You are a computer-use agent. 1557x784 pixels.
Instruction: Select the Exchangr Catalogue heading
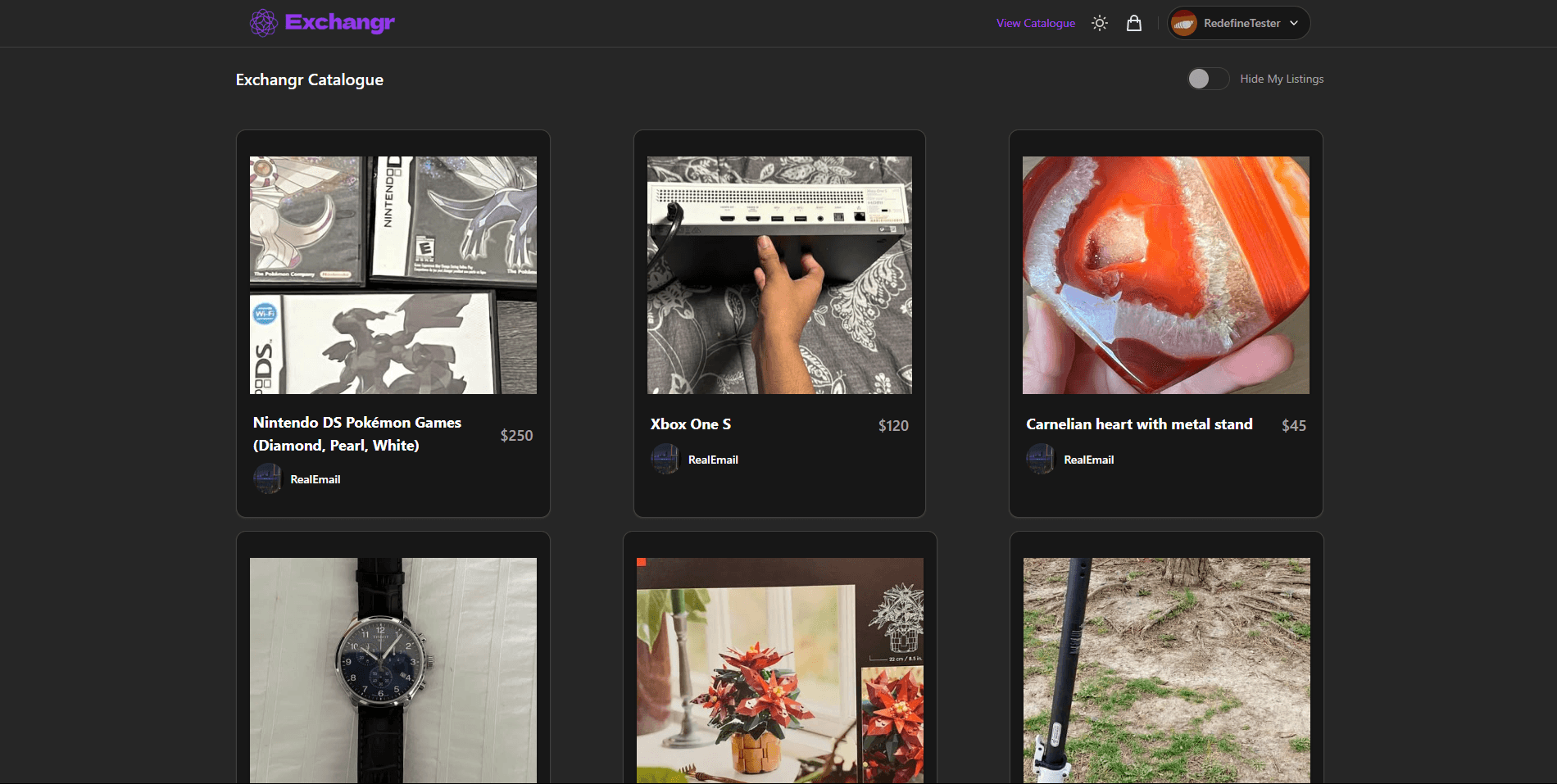309,79
